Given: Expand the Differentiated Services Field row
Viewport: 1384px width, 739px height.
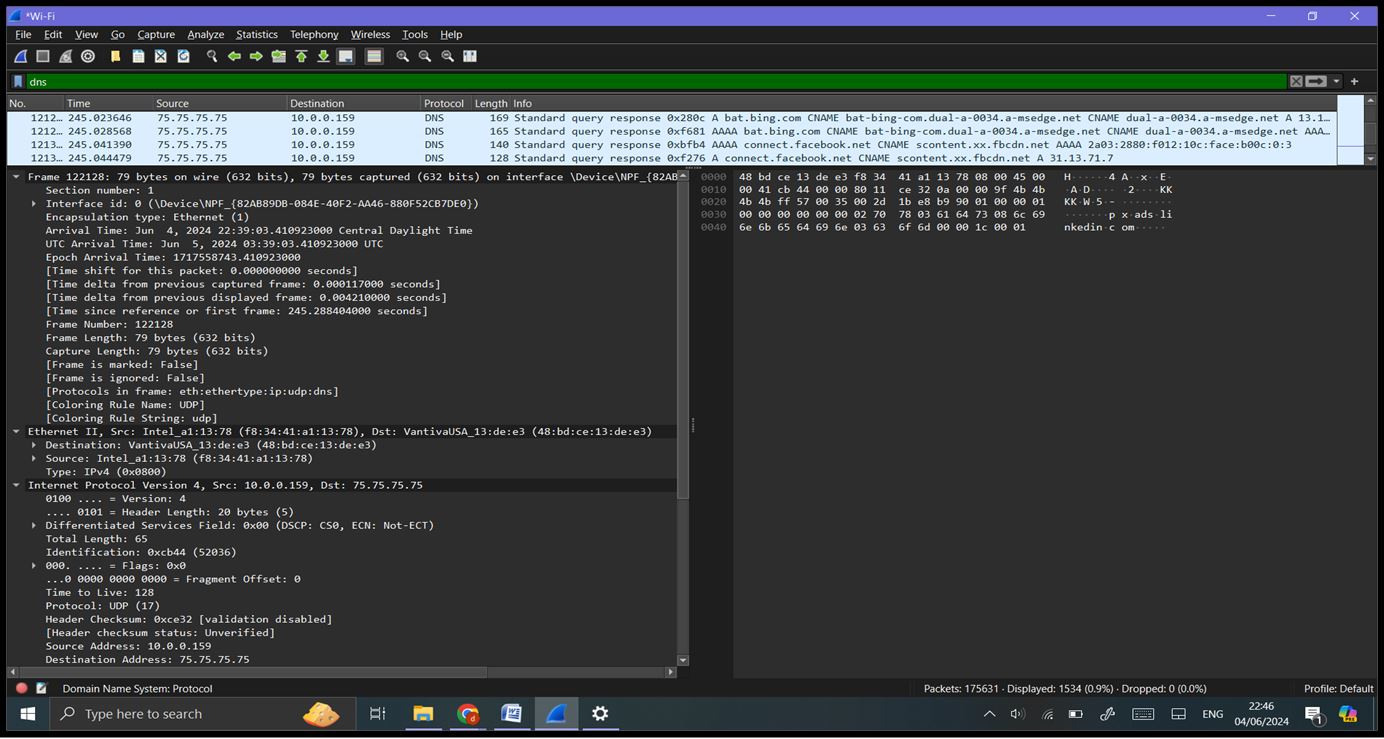Looking at the screenshot, I should [x=34, y=525].
